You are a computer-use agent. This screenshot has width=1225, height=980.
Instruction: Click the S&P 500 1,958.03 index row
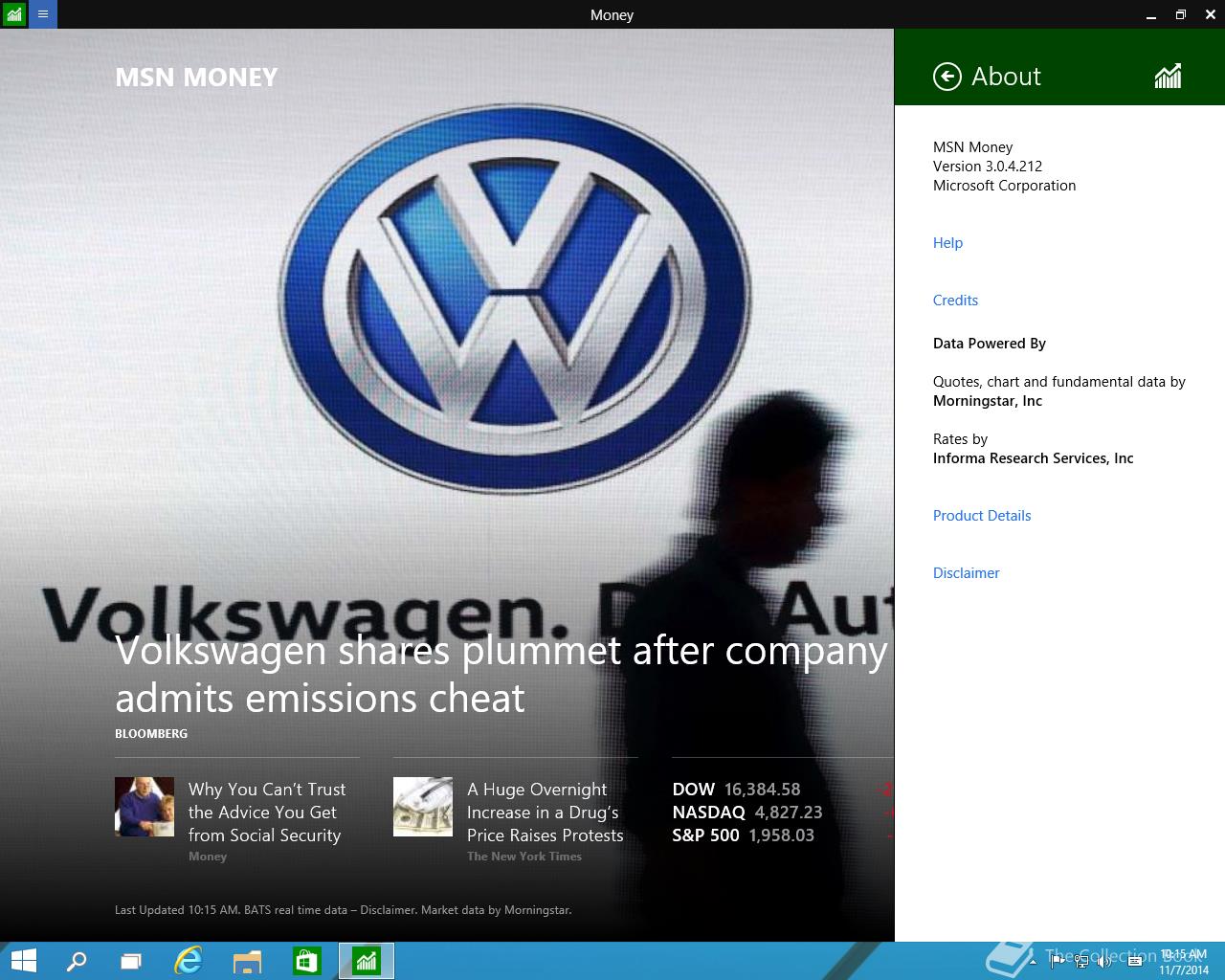tap(744, 835)
